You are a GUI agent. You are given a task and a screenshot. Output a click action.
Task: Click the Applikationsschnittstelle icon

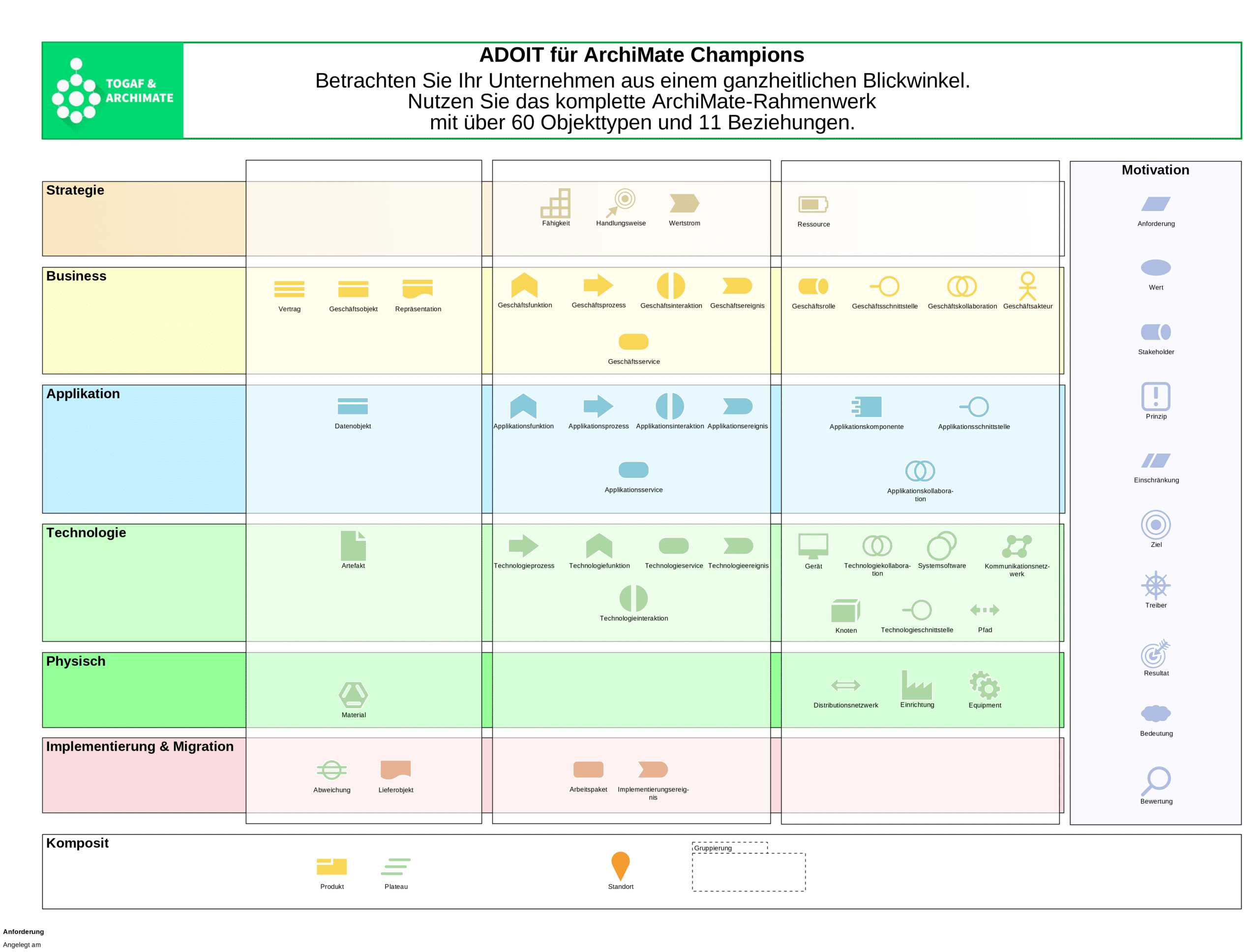pyautogui.click(x=974, y=407)
